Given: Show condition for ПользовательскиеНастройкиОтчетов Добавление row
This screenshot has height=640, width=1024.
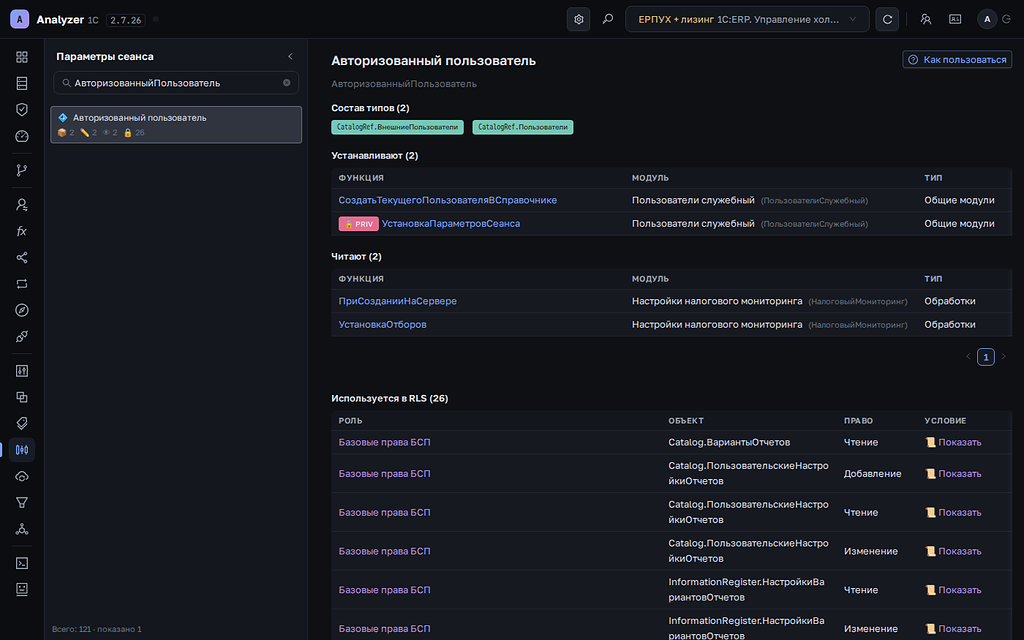Looking at the screenshot, I should pos(953,473).
